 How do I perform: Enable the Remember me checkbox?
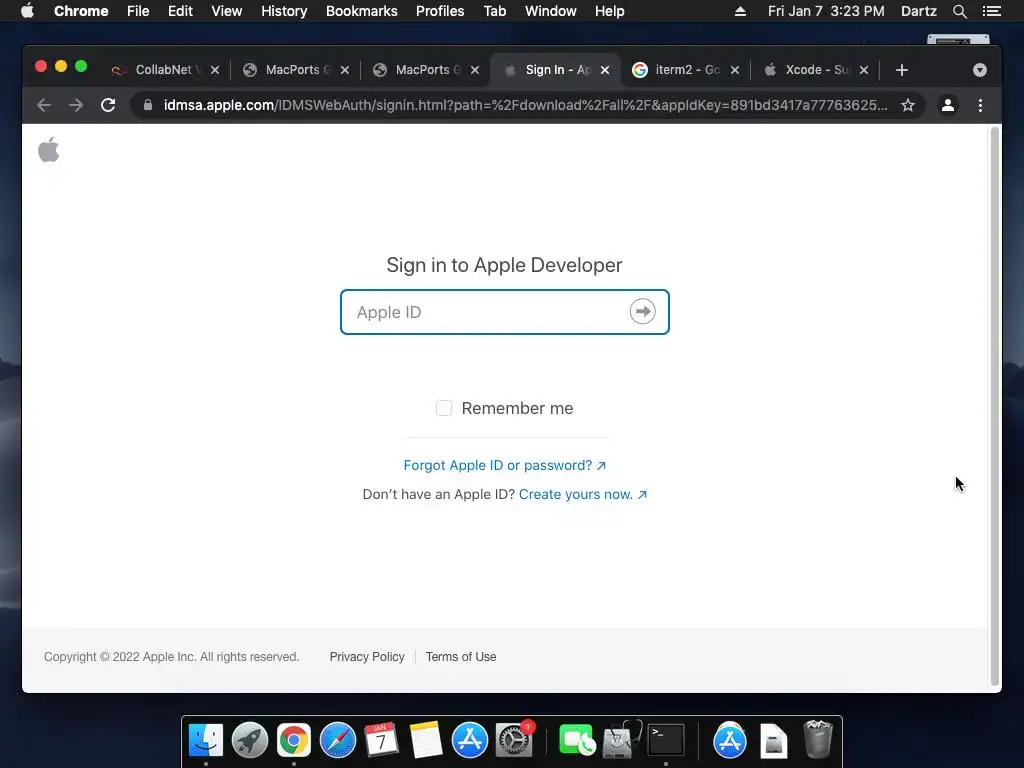pyautogui.click(x=443, y=408)
